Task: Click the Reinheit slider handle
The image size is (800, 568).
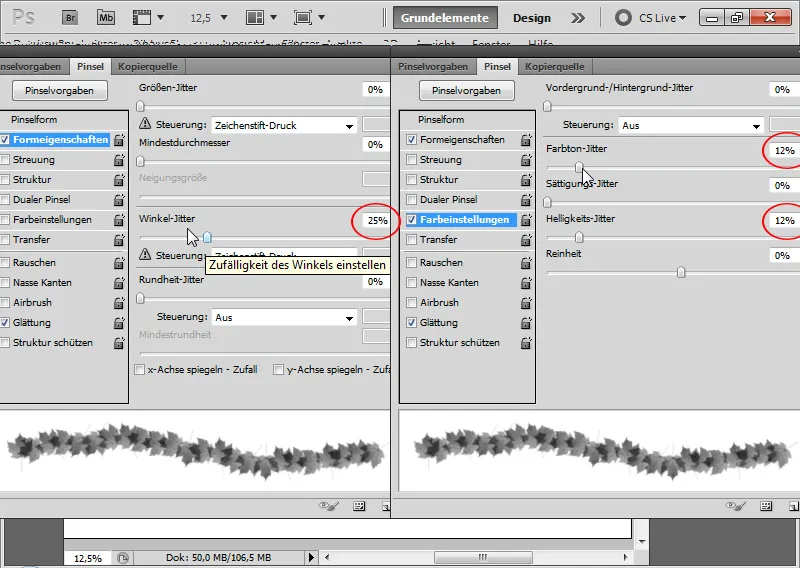Action: tap(681, 272)
